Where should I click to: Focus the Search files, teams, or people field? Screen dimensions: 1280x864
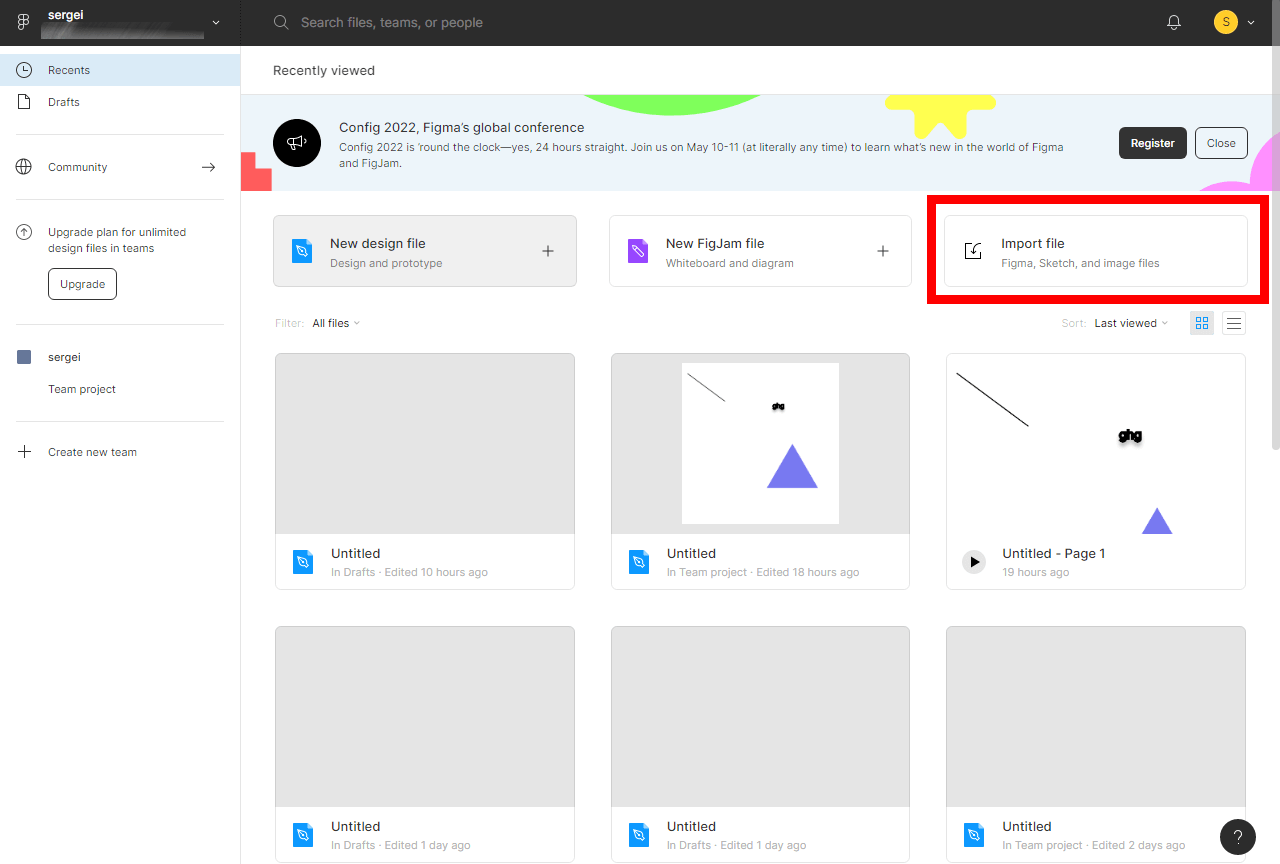392,22
